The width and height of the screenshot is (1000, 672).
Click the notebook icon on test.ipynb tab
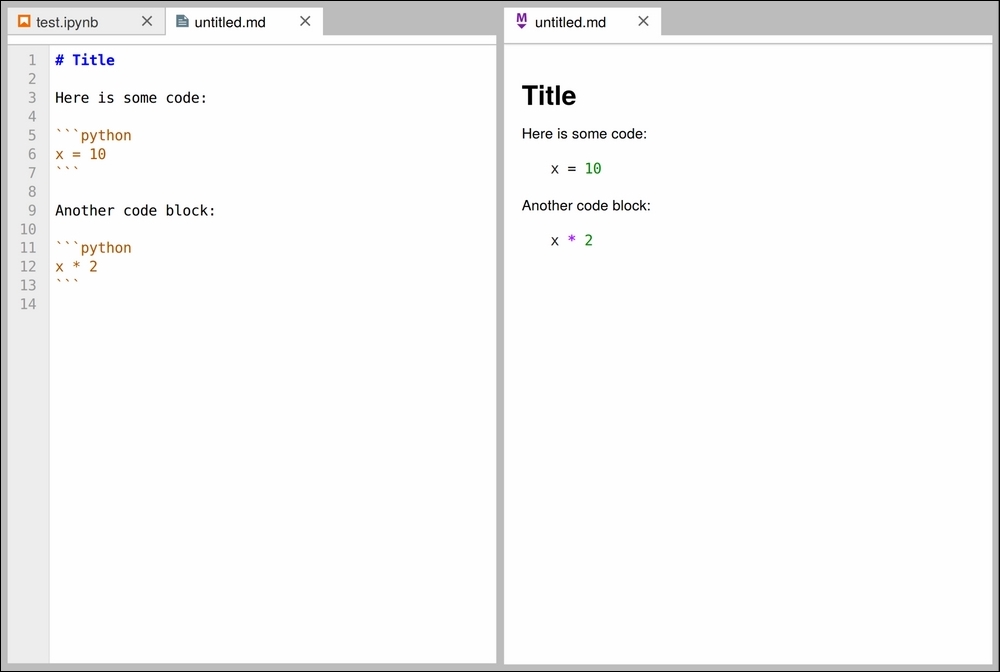(x=24, y=22)
